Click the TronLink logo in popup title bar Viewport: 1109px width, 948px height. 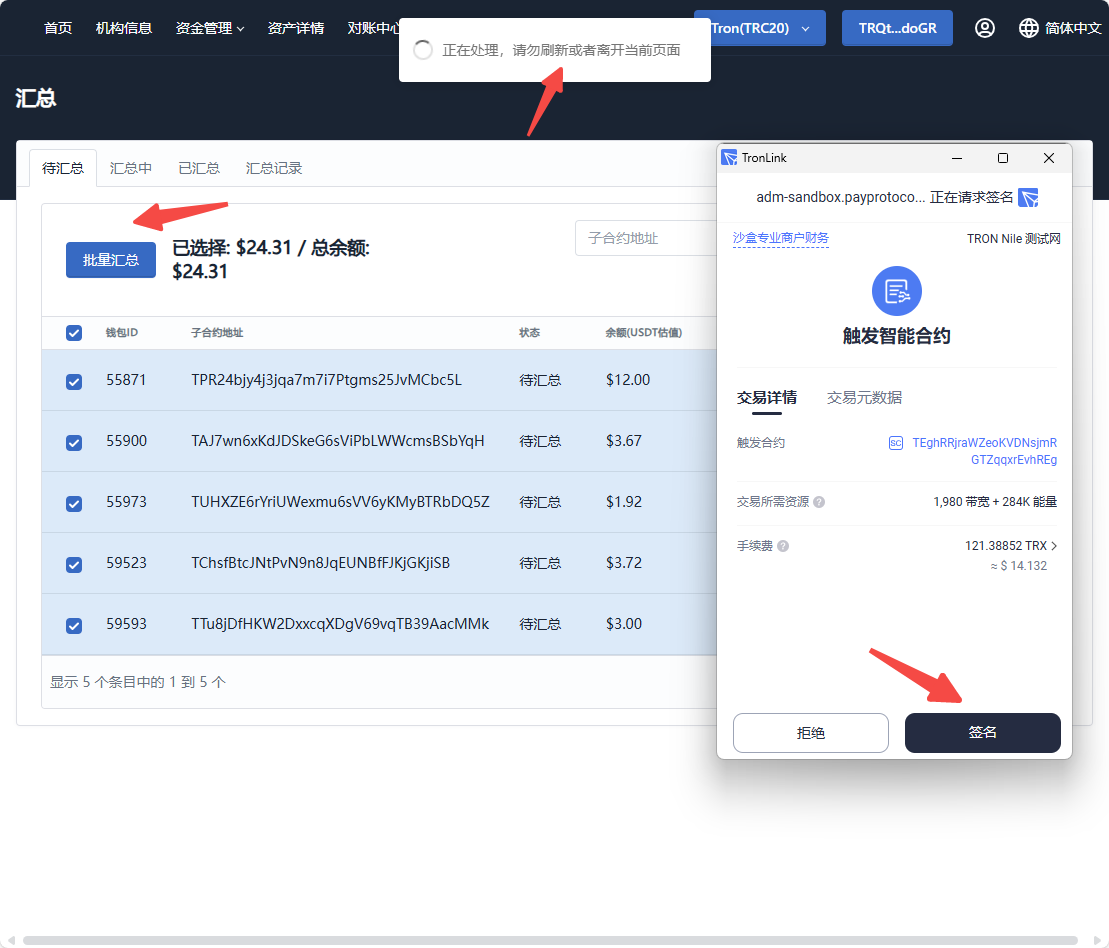click(x=728, y=158)
